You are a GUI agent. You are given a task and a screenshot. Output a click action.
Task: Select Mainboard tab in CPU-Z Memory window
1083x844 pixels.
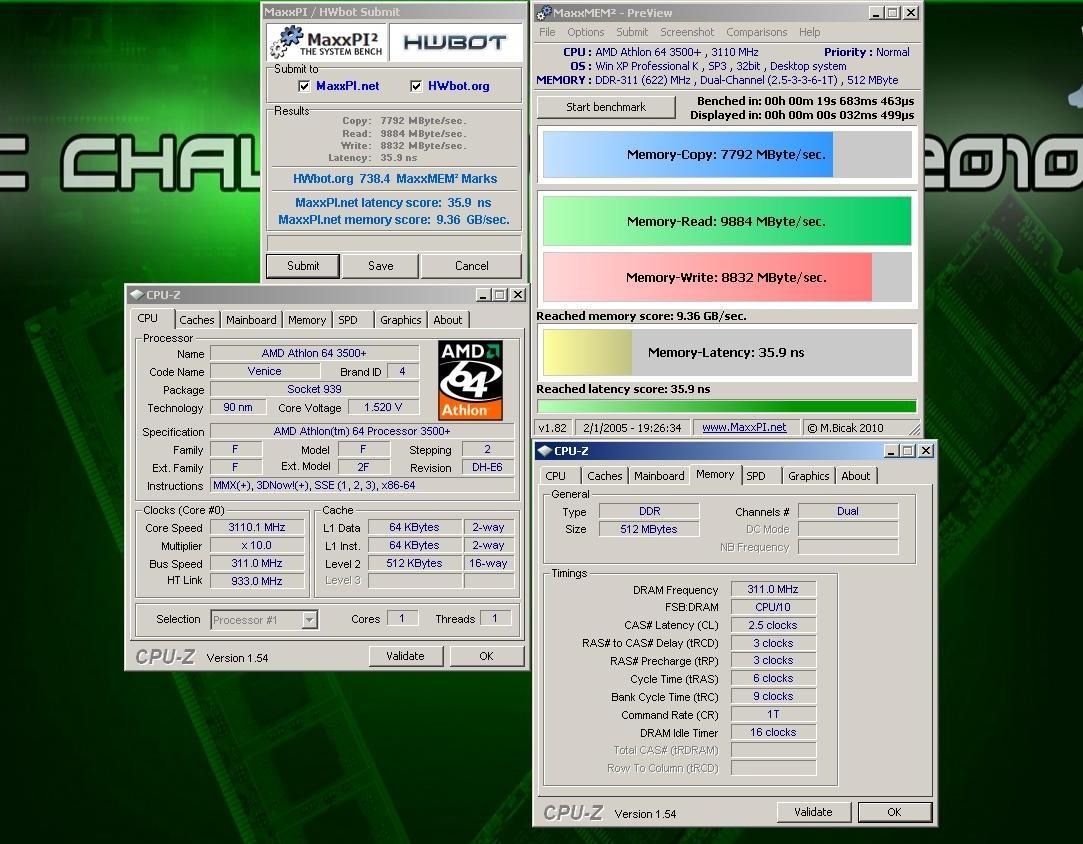[x=660, y=476]
